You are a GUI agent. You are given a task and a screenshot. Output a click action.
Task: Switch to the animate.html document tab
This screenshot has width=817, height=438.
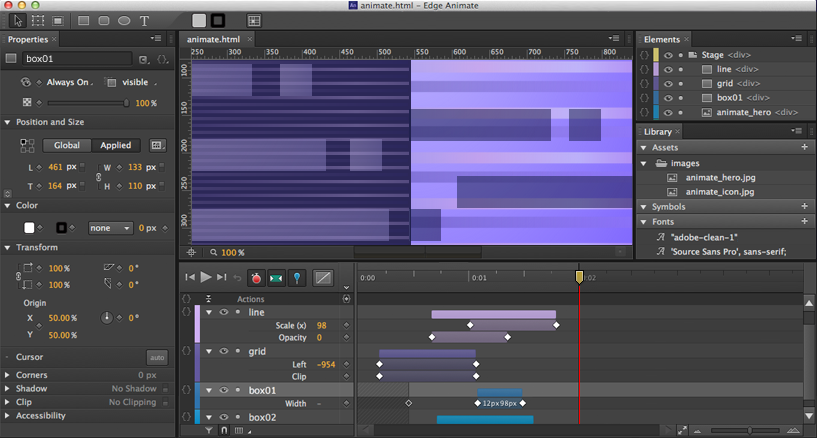pyautogui.click(x=213, y=39)
